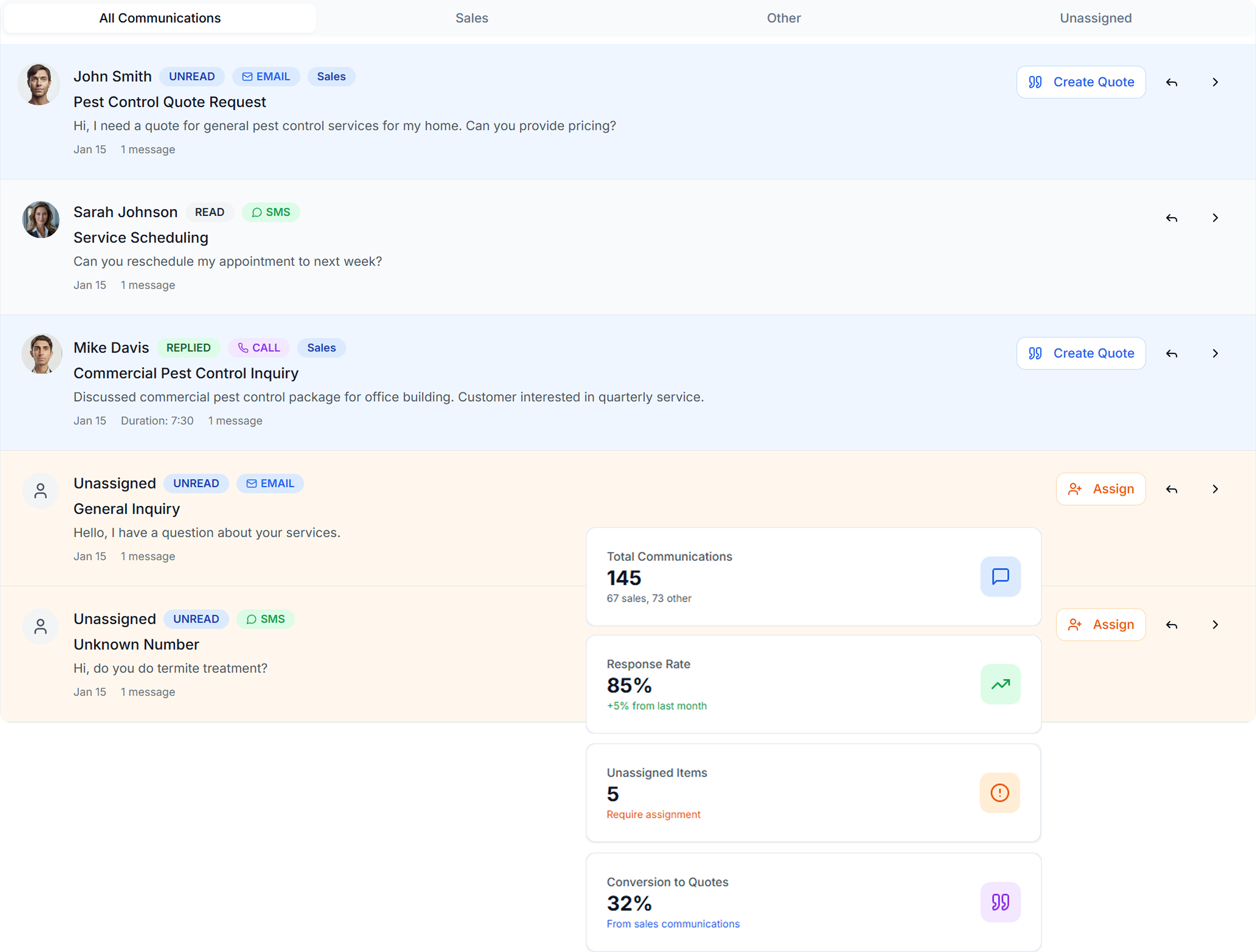Click the SMS badge on Sarah Johnson's message
Viewport: 1256px width, 952px height.
click(271, 212)
